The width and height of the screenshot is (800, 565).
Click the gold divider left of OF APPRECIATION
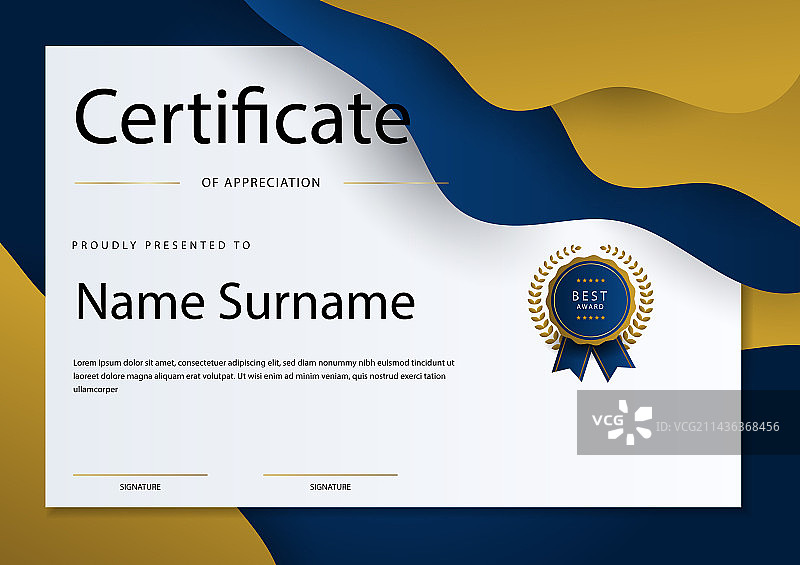pyautogui.click(x=127, y=183)
